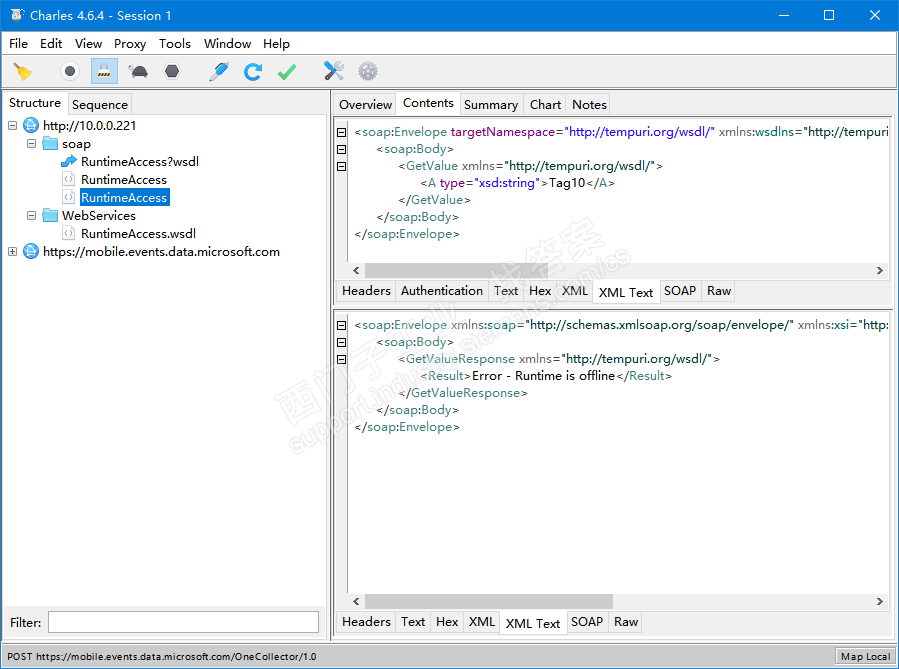Open the Summary tab
The height and width of the screenshot is (669, 899).
click(x=491, y=104)
